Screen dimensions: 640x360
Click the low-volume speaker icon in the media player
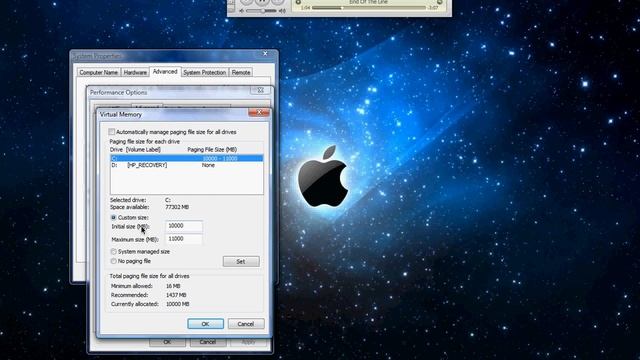[x=241, y=11]
